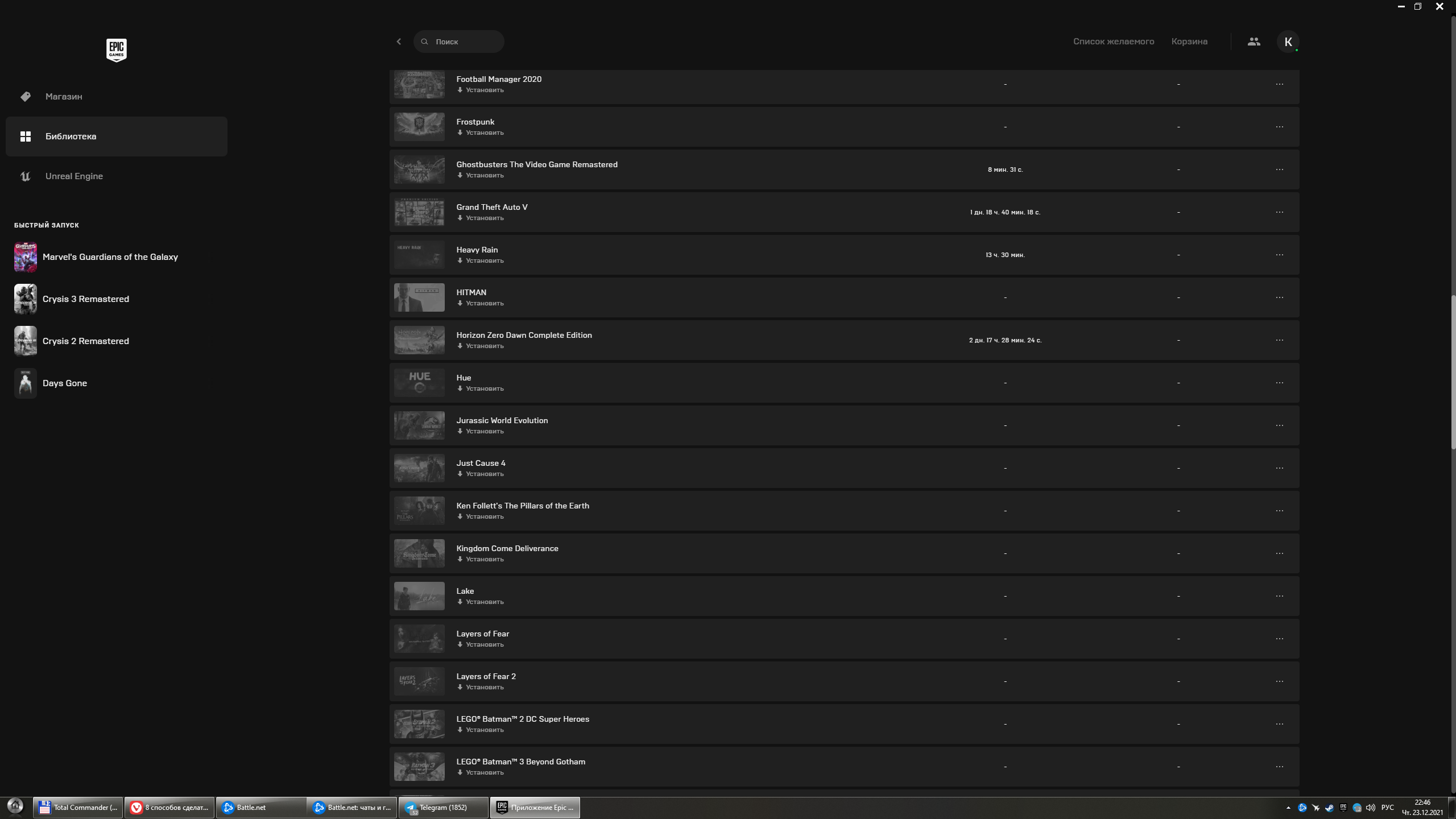Click the Just Cause 4 thumbnail
This screenshot has height=819, width=1456.
tap(419, 468)
